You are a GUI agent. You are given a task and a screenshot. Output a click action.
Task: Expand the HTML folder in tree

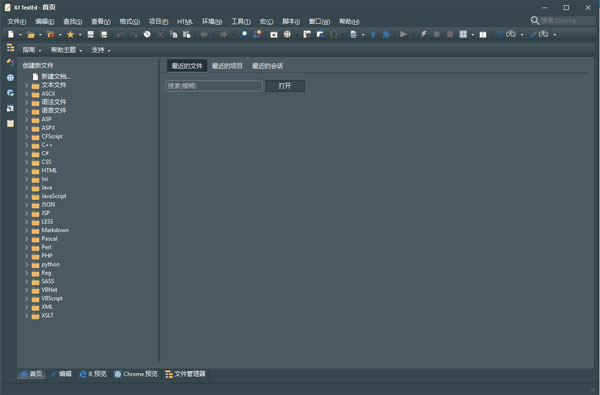tap(26, 171)
